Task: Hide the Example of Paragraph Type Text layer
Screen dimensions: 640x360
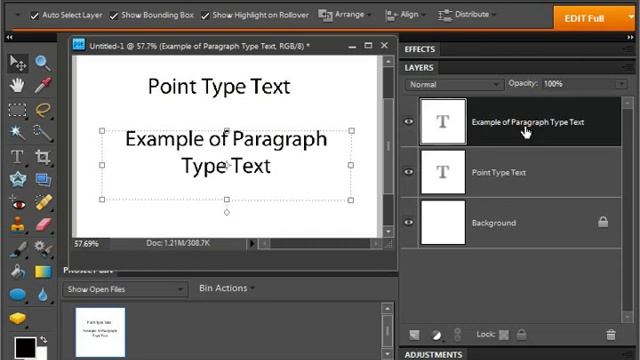Action: [409, 122]
